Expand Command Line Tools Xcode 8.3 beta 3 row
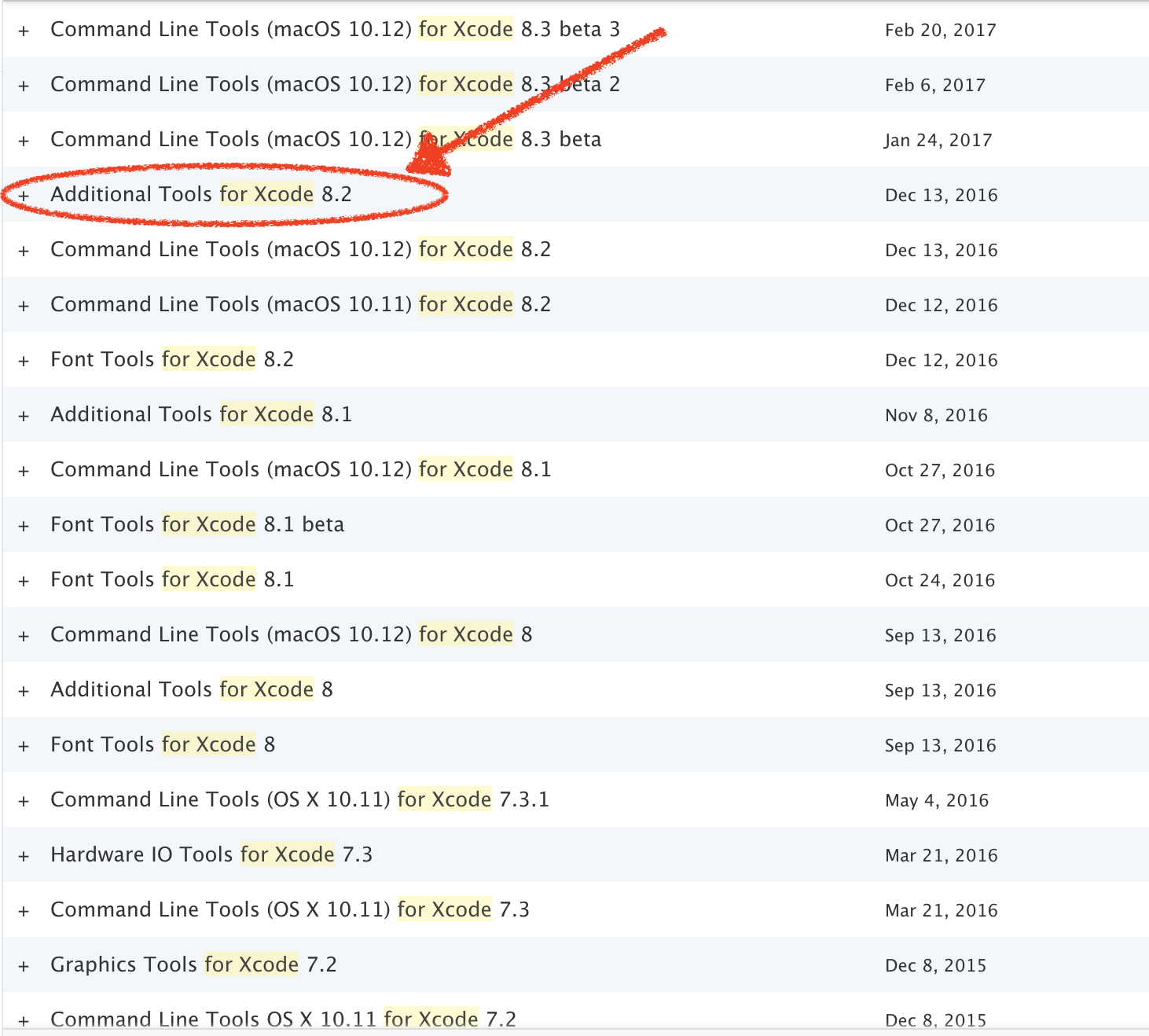1149x1036 pixels. [24, 31]
